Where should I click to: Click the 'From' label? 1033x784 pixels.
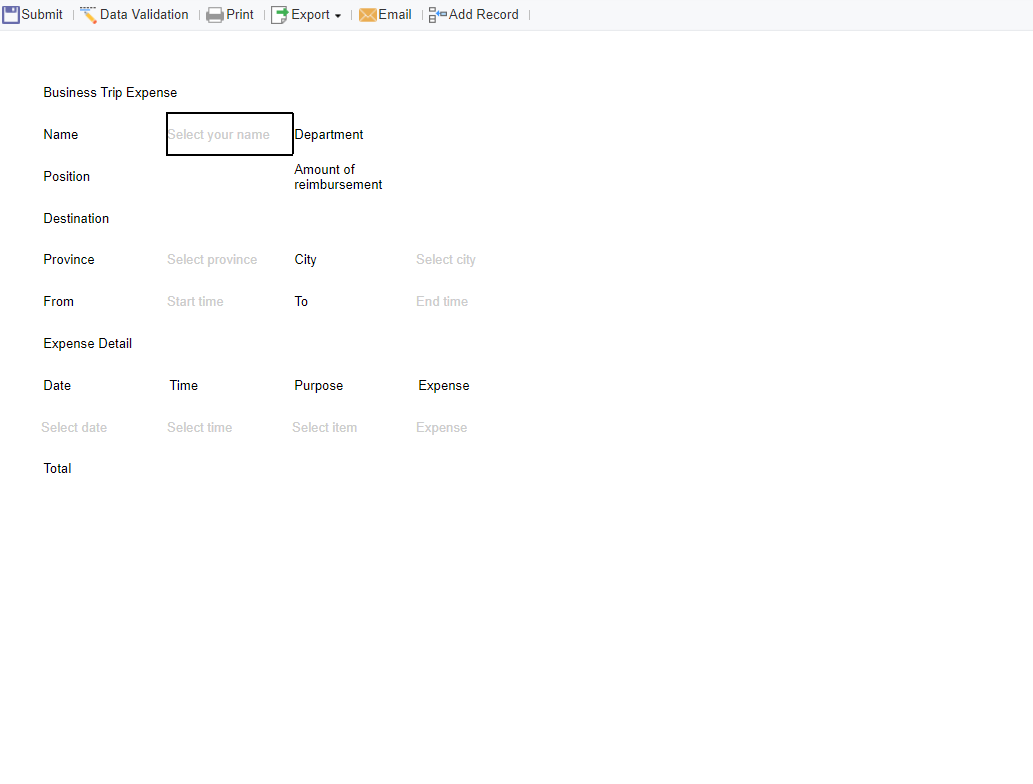59,302
